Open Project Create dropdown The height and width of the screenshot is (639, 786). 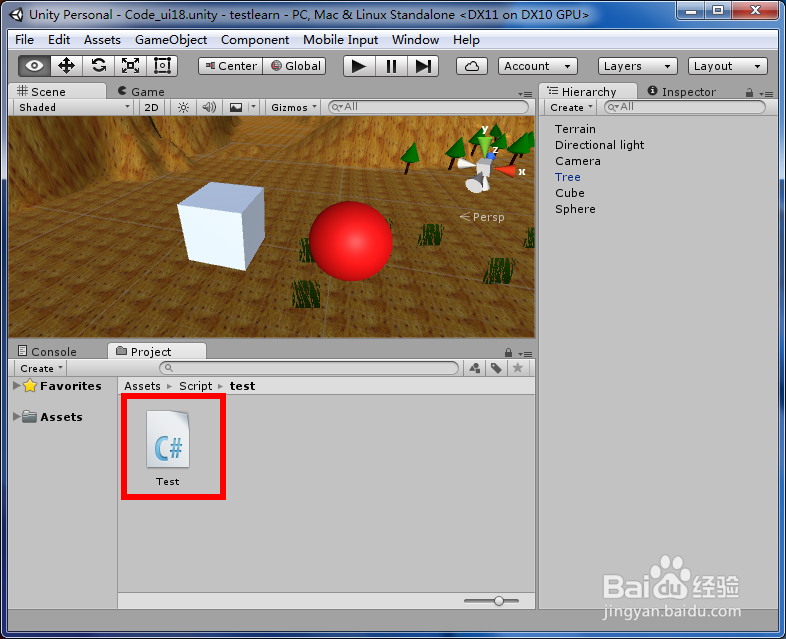click(41, 368)
